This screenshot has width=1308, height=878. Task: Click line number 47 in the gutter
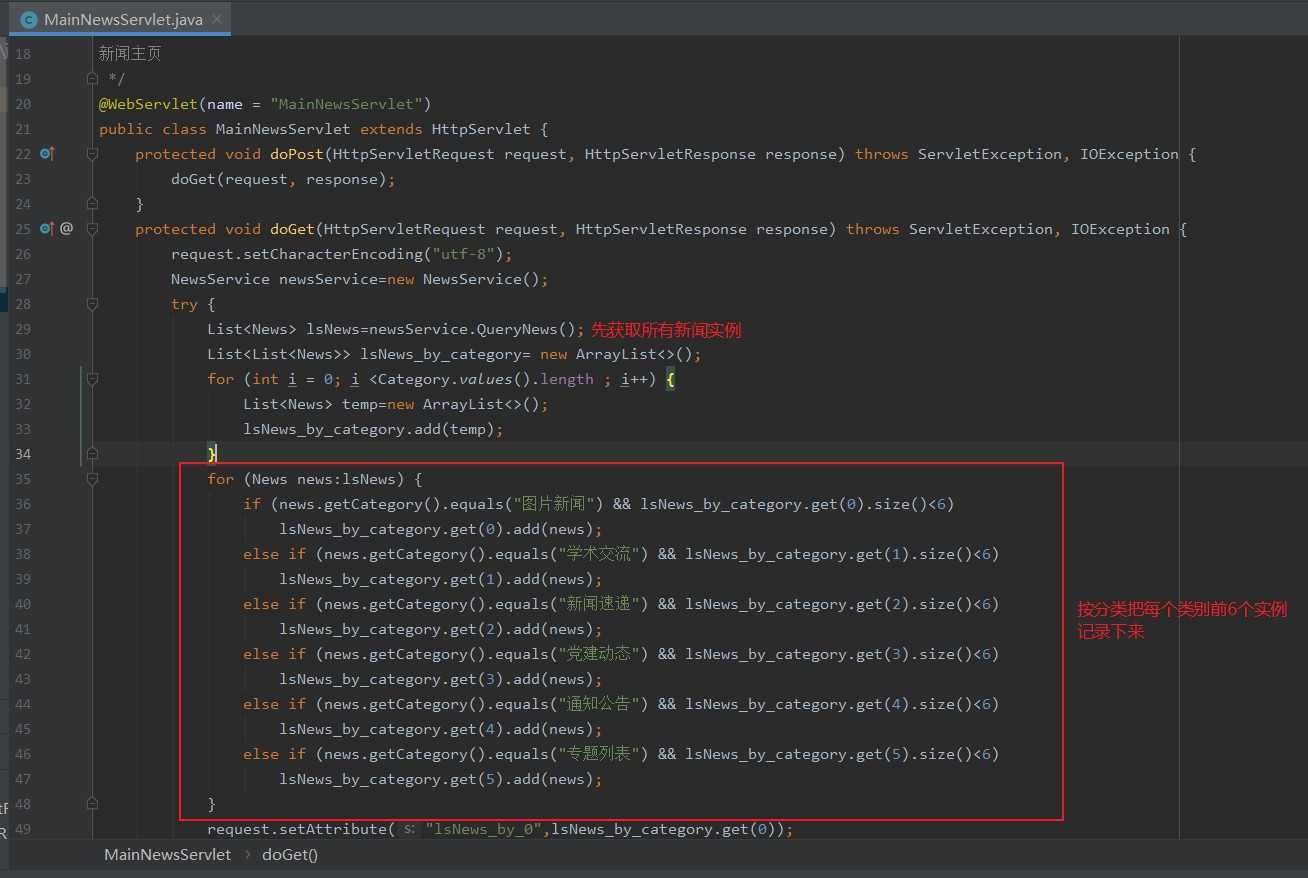[x=23, y=779]
